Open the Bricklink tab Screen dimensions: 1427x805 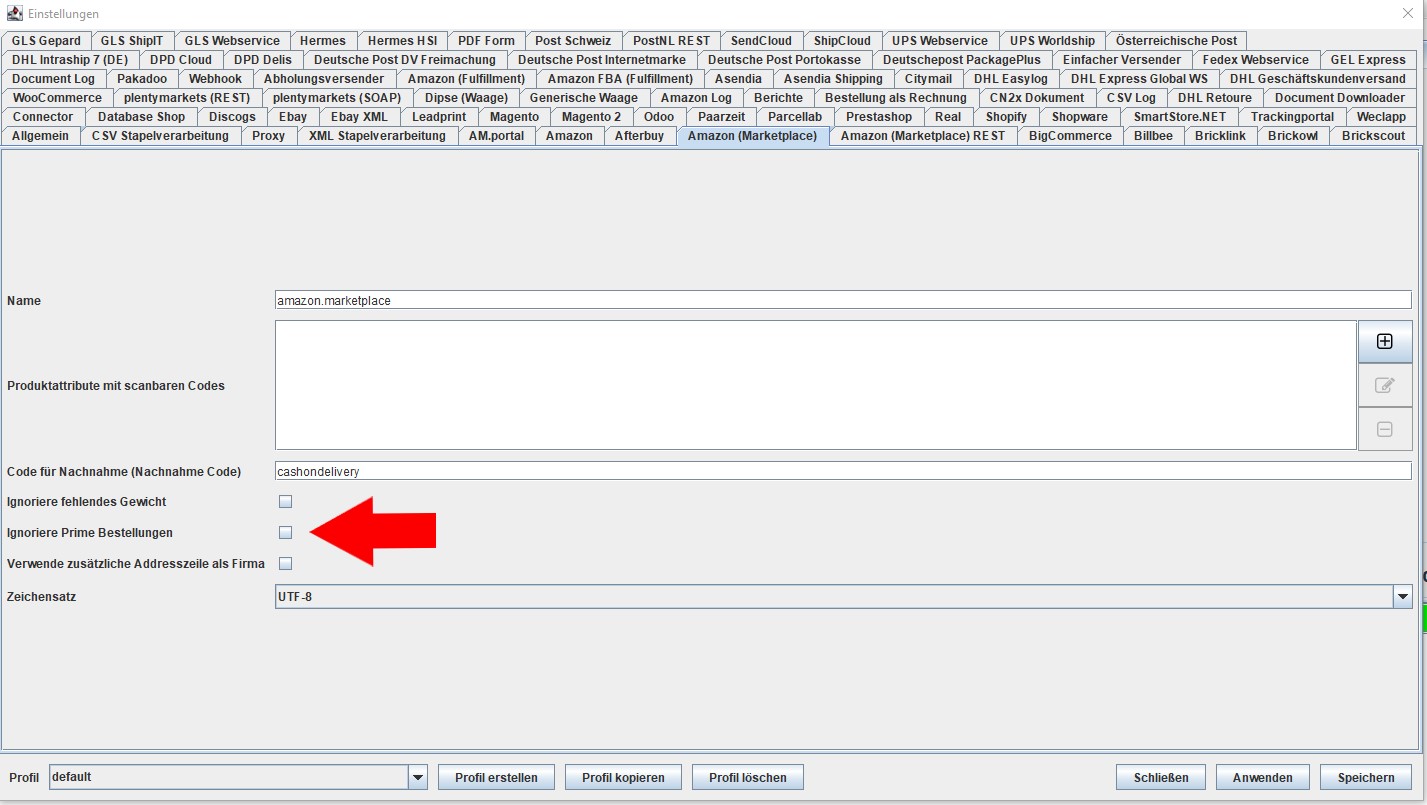coord(1220,135)
